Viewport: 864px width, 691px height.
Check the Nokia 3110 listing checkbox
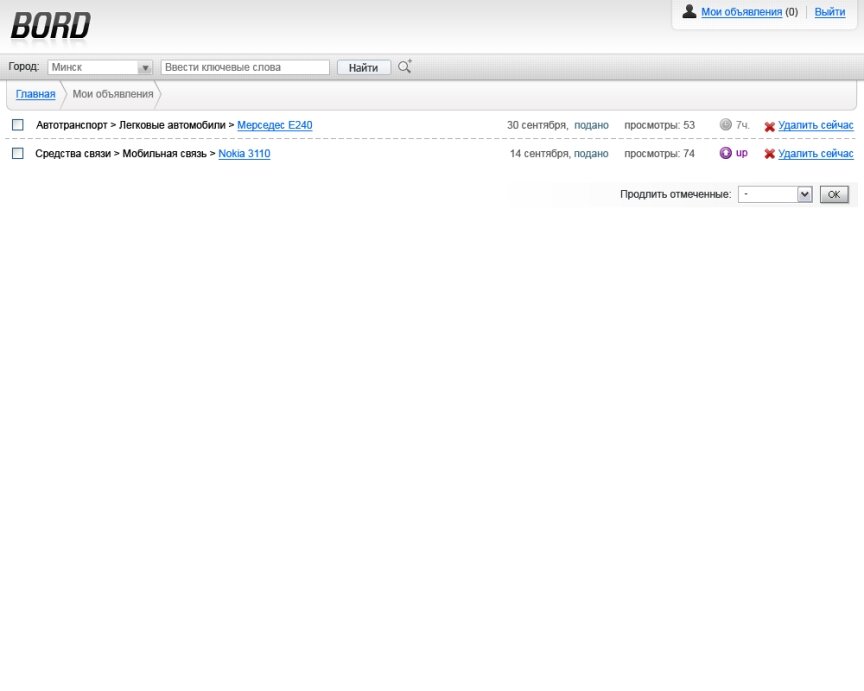pos(18,153)
